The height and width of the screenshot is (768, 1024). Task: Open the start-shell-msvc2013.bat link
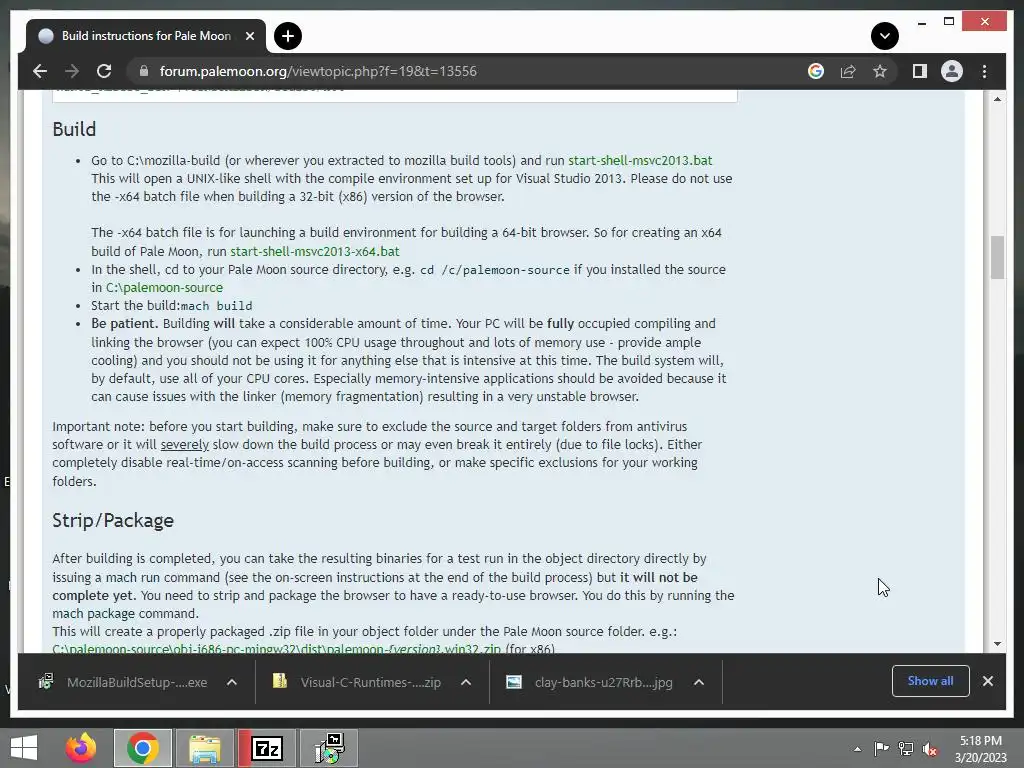click(x=640, y=161)
